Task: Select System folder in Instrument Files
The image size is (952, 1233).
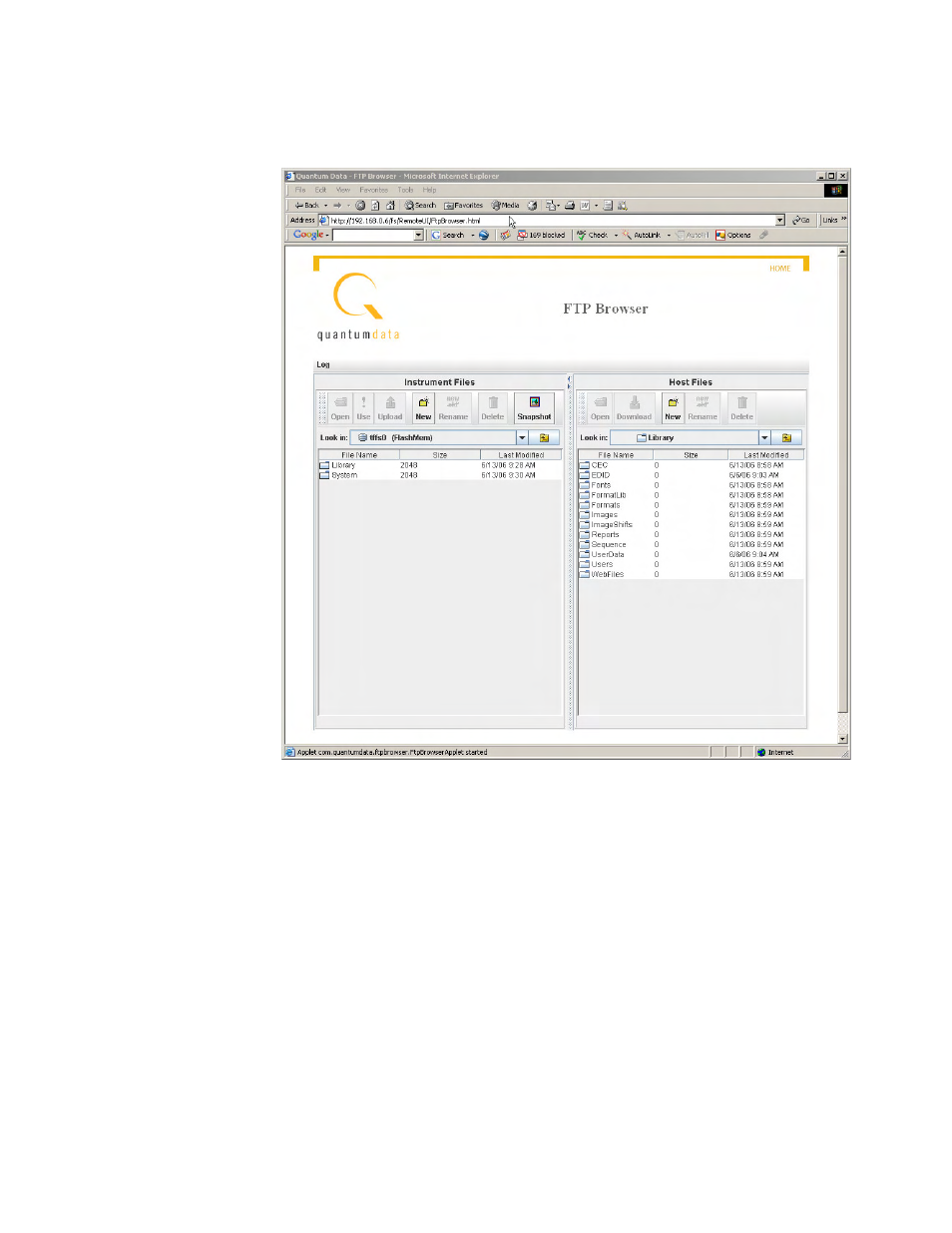Action: (440, 475)
